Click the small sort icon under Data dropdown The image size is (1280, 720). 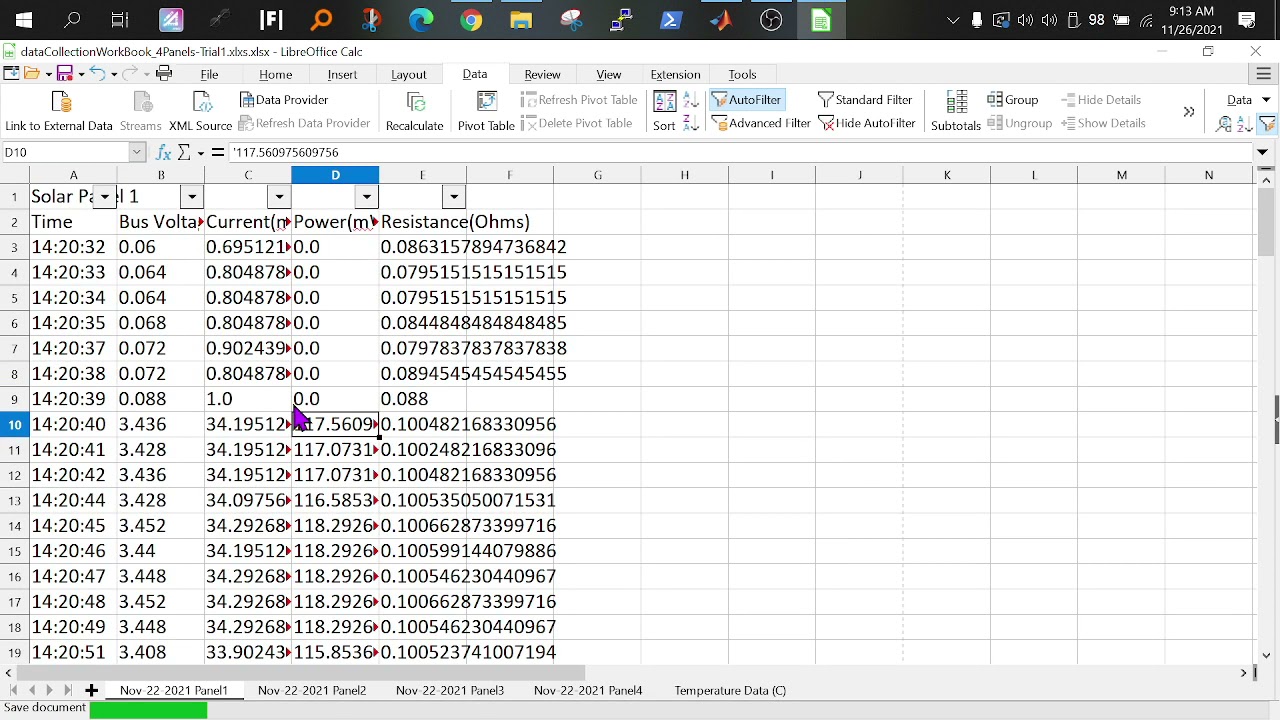click(1245, 124)
